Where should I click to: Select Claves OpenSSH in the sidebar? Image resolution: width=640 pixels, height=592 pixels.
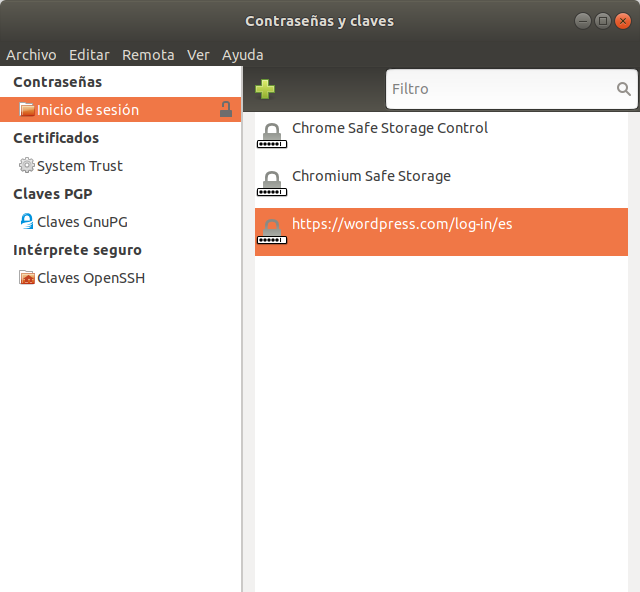[91, 278]
